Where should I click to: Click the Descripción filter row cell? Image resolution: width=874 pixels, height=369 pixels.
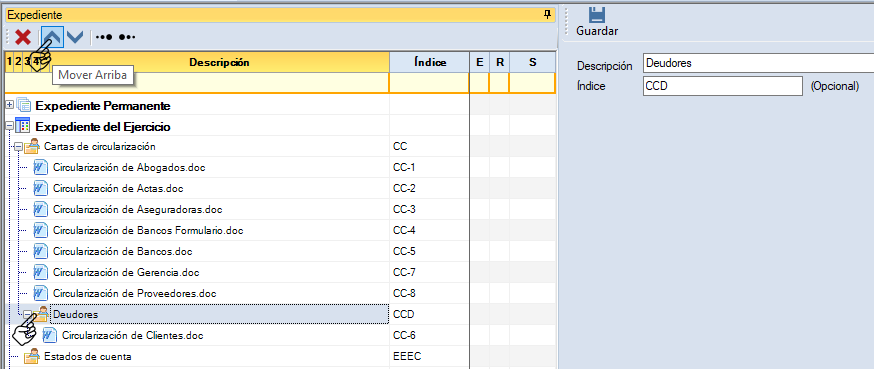197,83
